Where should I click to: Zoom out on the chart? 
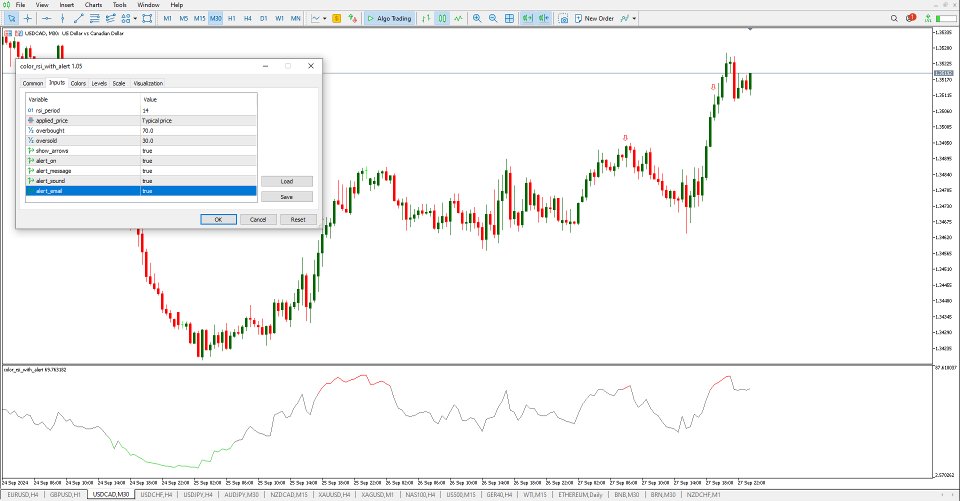point(493,18)
